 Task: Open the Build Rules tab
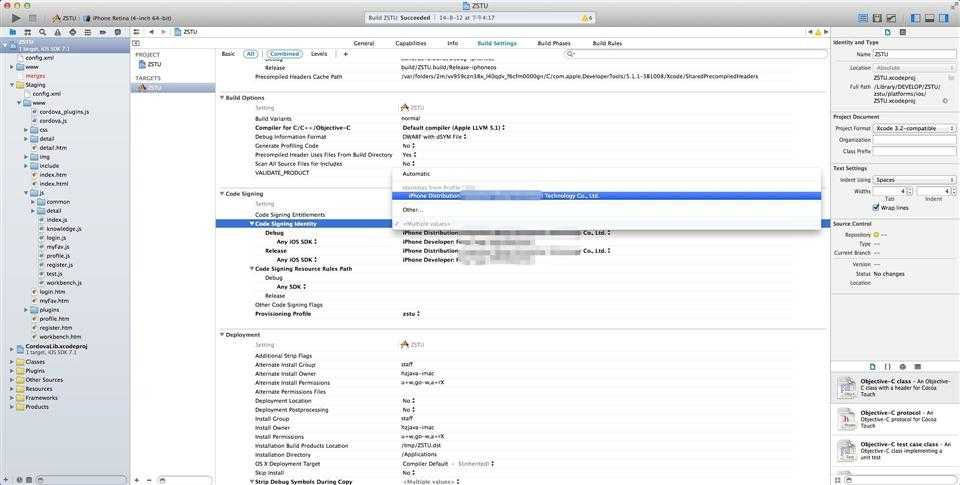coord(607,43)
